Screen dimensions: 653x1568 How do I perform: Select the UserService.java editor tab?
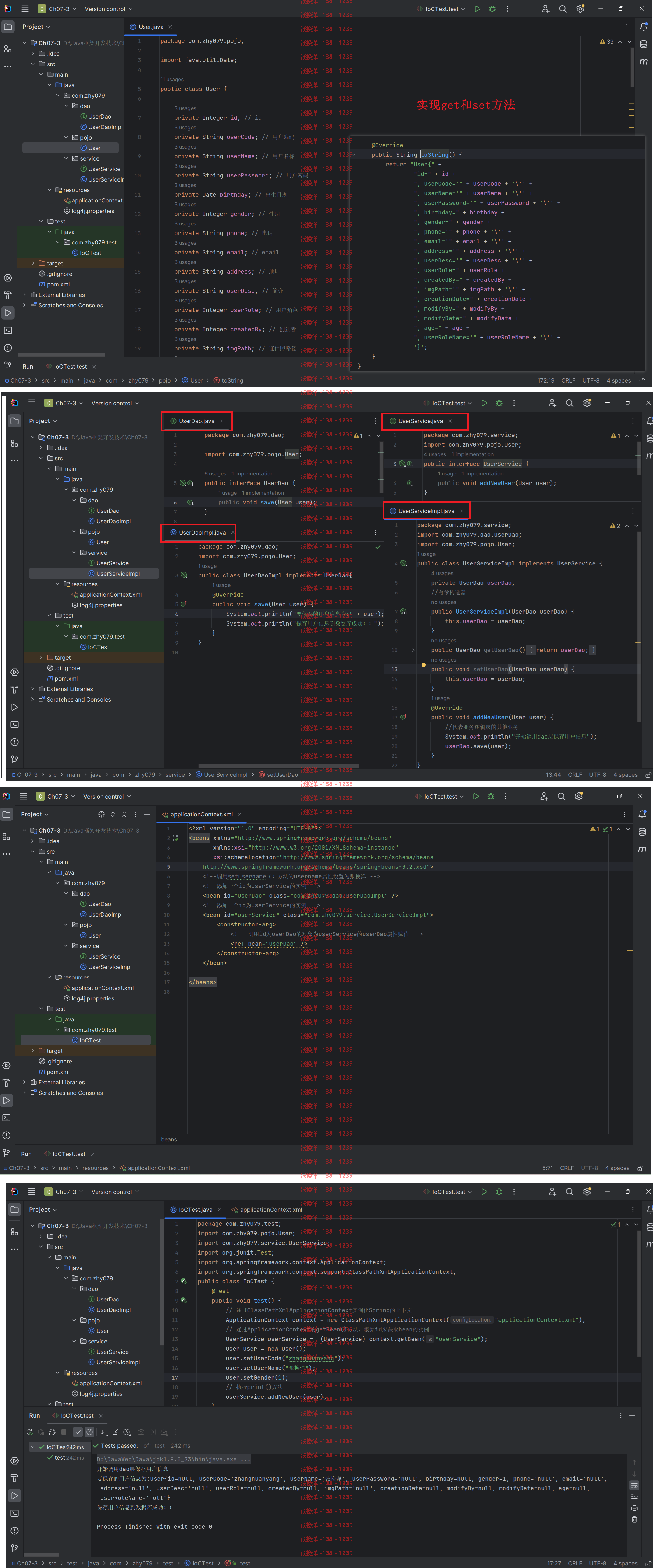point(420,421)
